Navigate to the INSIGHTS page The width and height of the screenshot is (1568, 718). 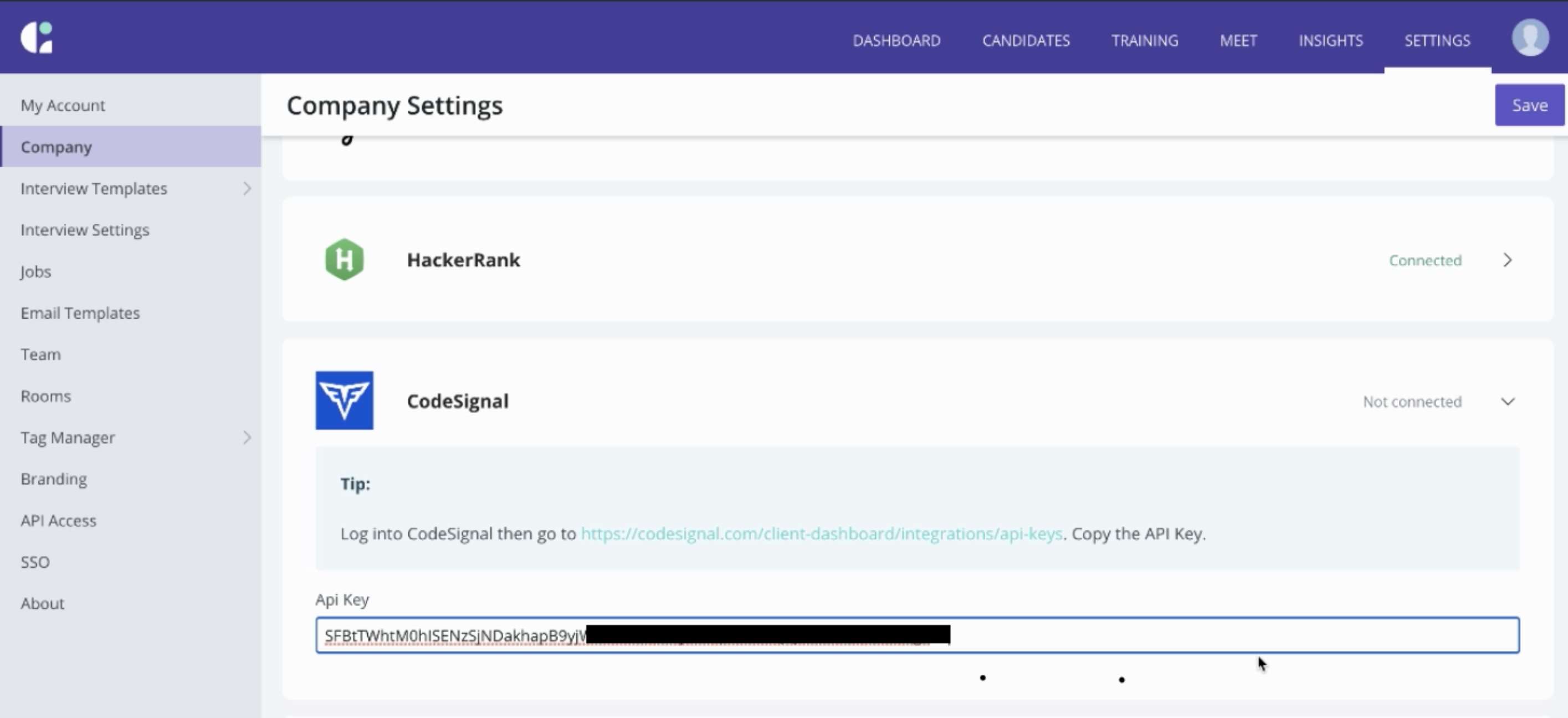pos(1331,40)
